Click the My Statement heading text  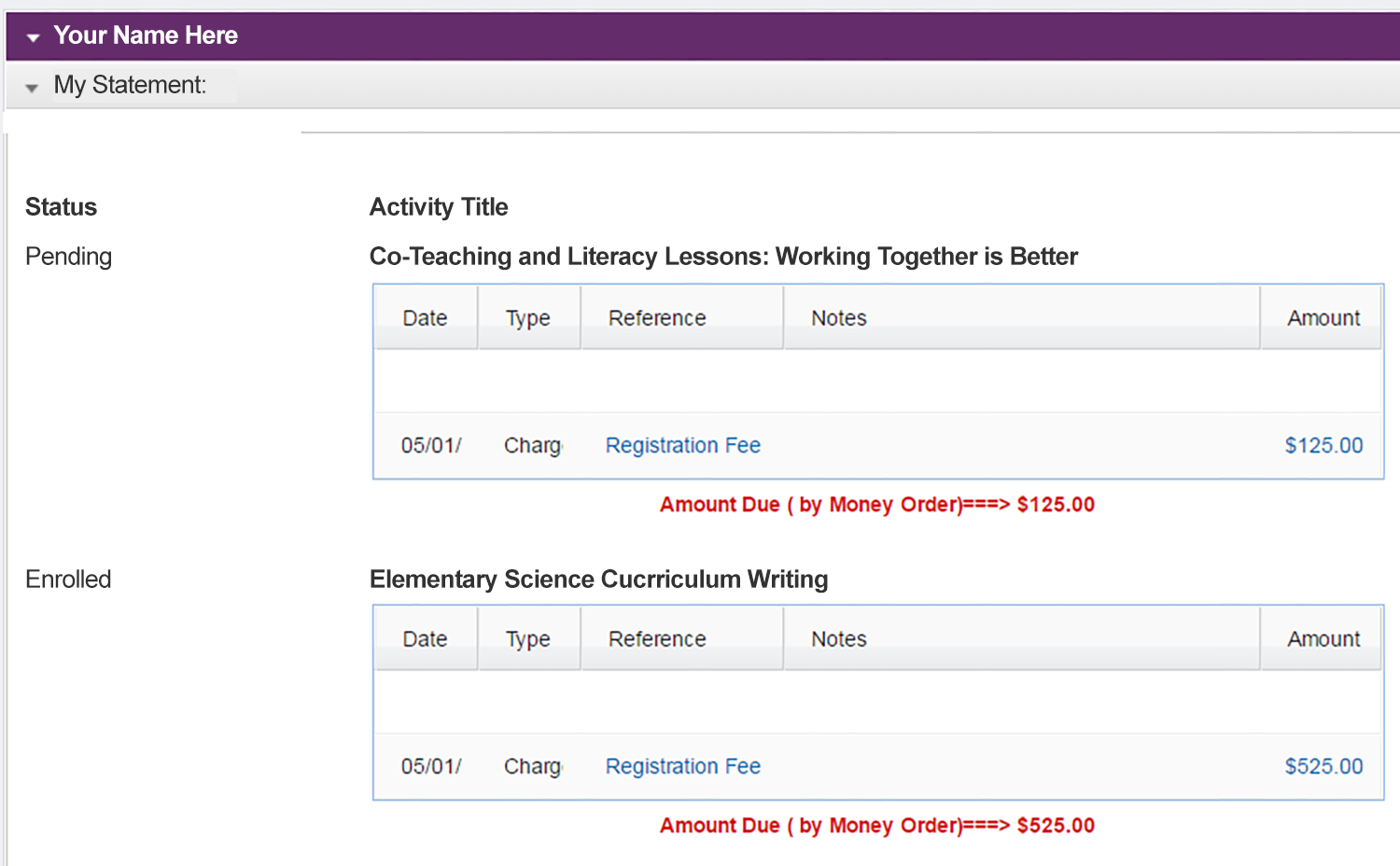point(130,85)
